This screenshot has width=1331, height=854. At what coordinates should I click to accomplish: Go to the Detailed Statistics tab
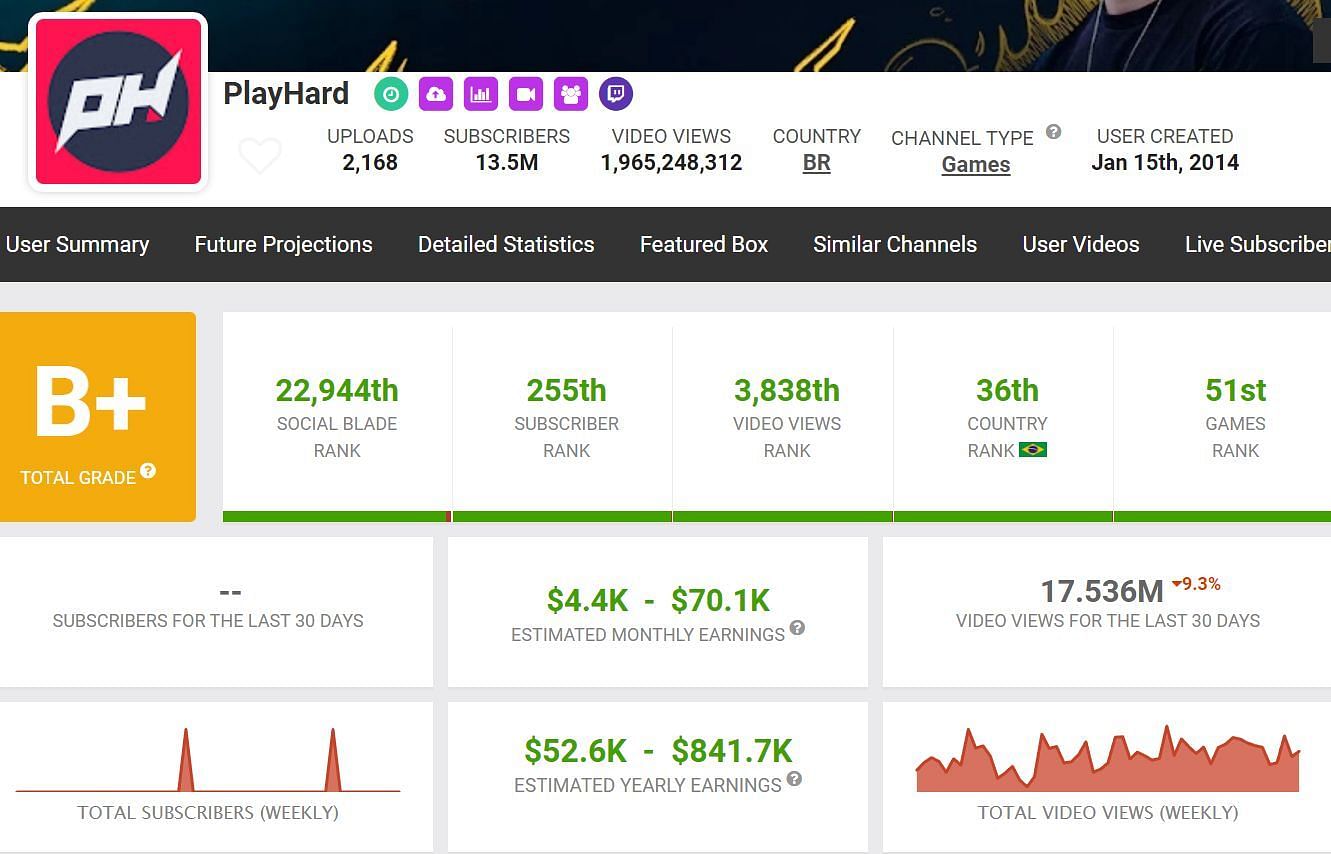pos(506,244)
